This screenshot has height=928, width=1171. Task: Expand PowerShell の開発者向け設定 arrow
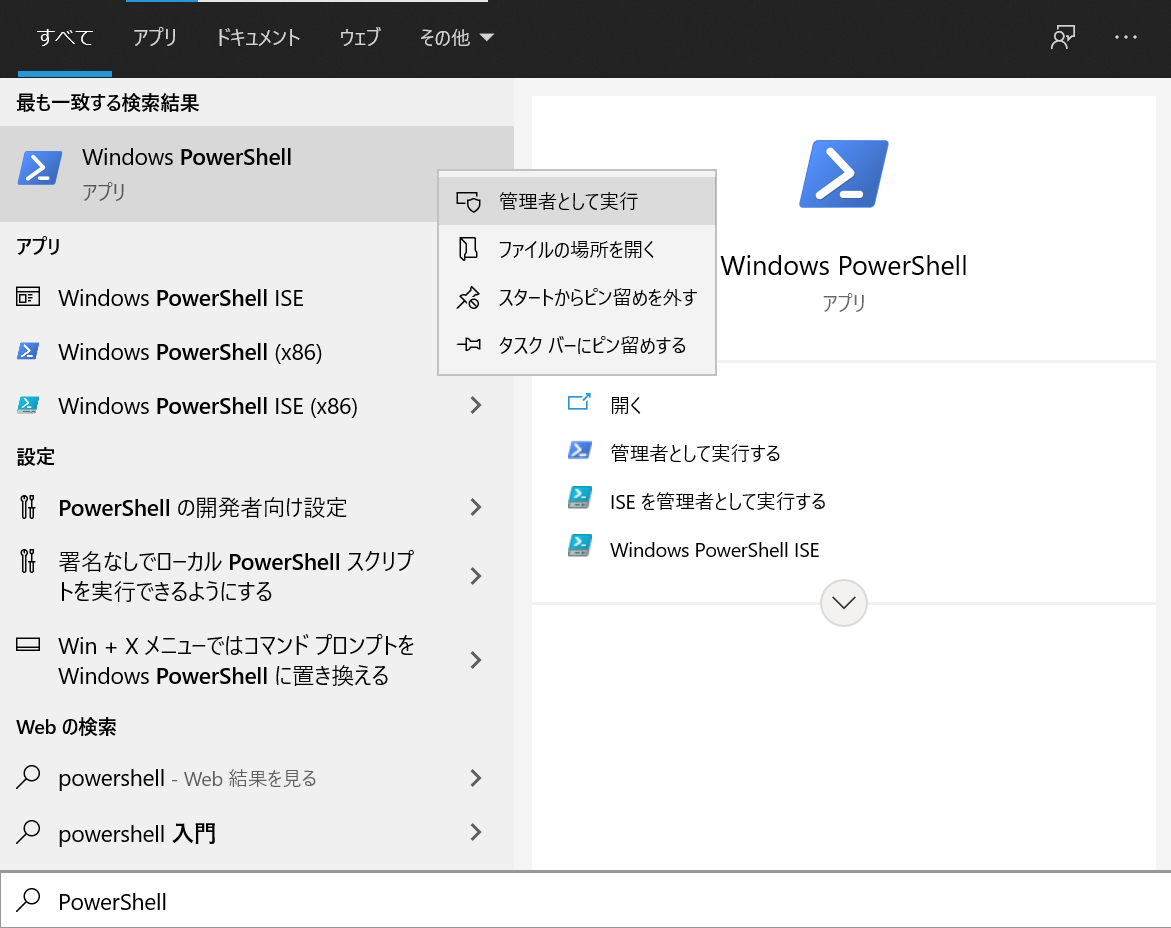pos(476,508)
